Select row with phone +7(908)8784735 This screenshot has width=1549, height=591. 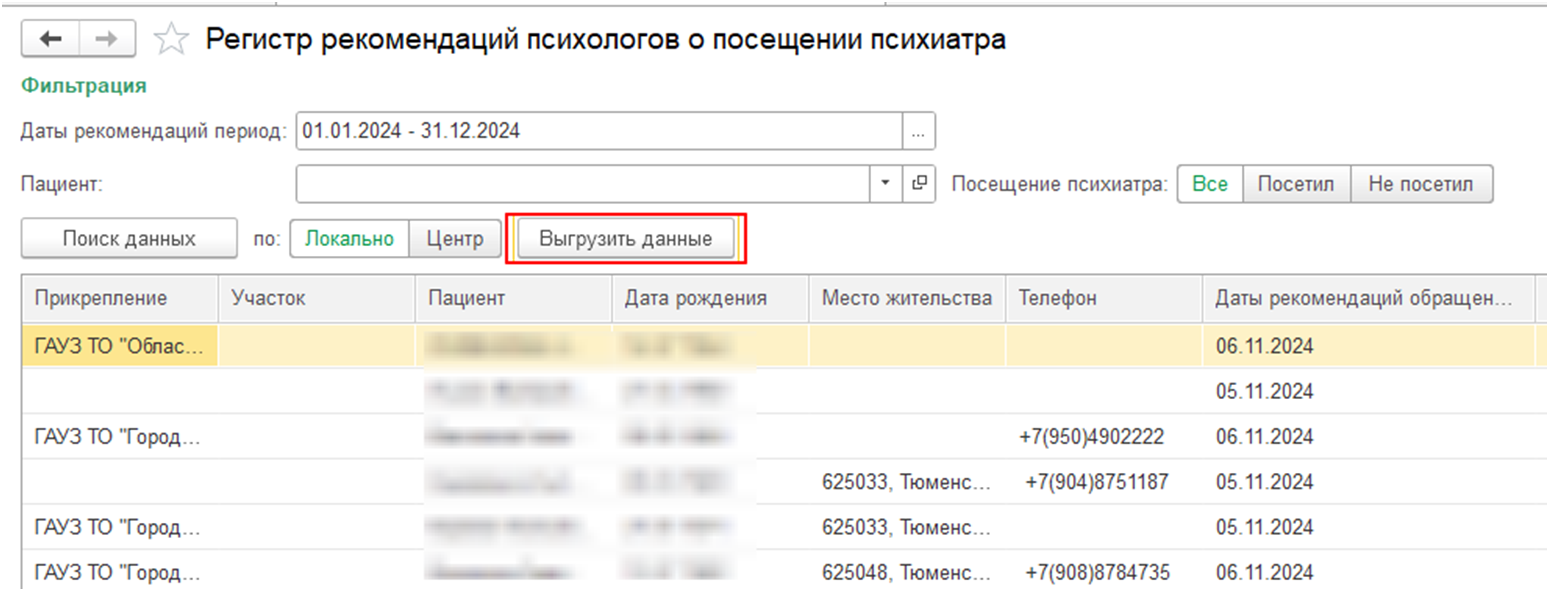(1098, 573)
